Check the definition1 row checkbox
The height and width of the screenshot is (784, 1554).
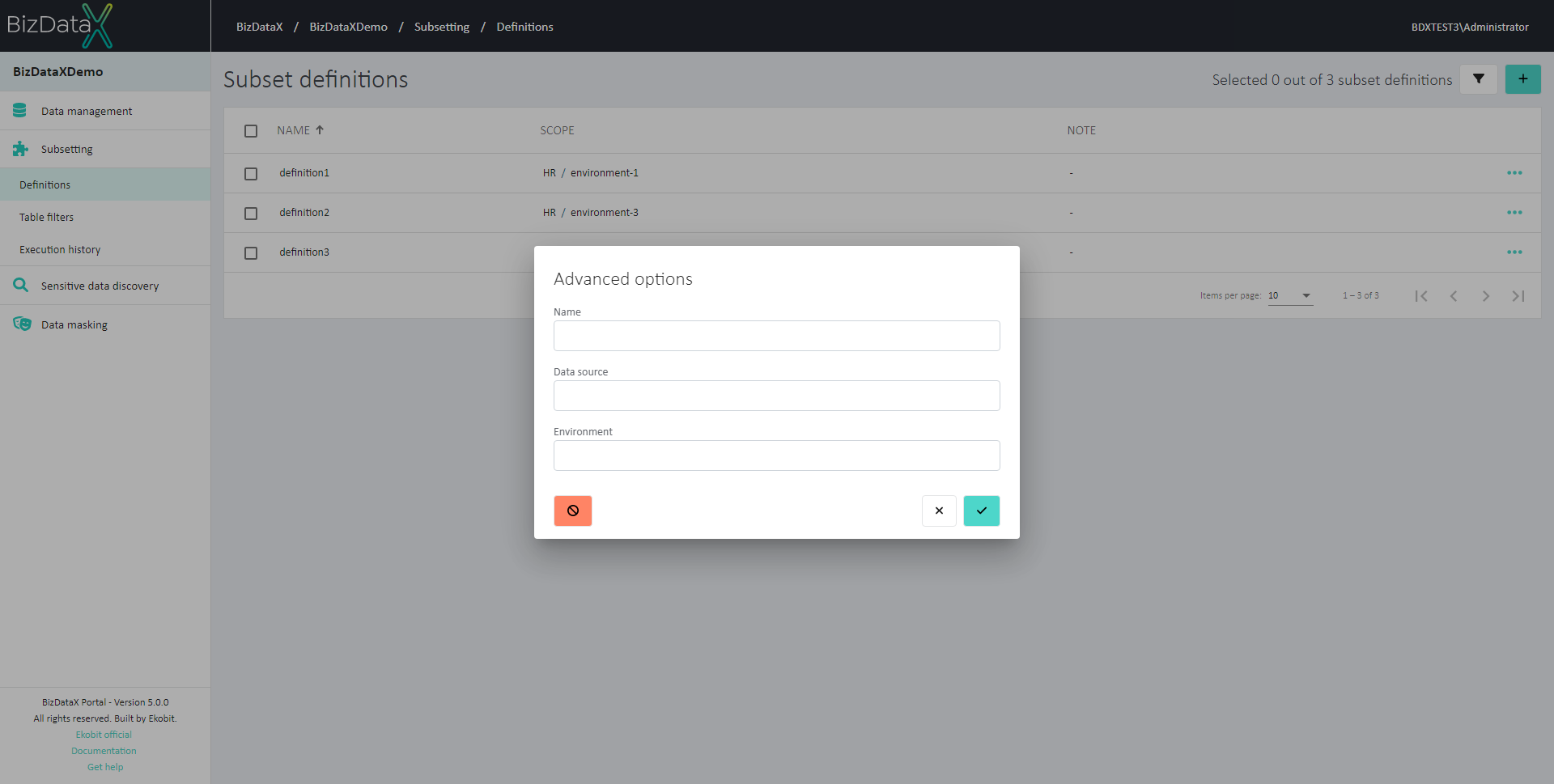click(x=251, y=174)
